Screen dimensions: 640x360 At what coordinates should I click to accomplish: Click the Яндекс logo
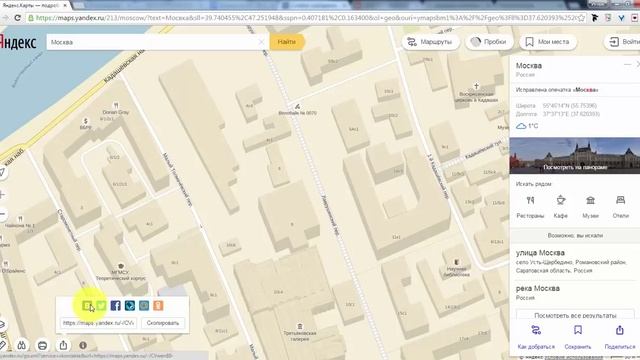coord(18,42)
